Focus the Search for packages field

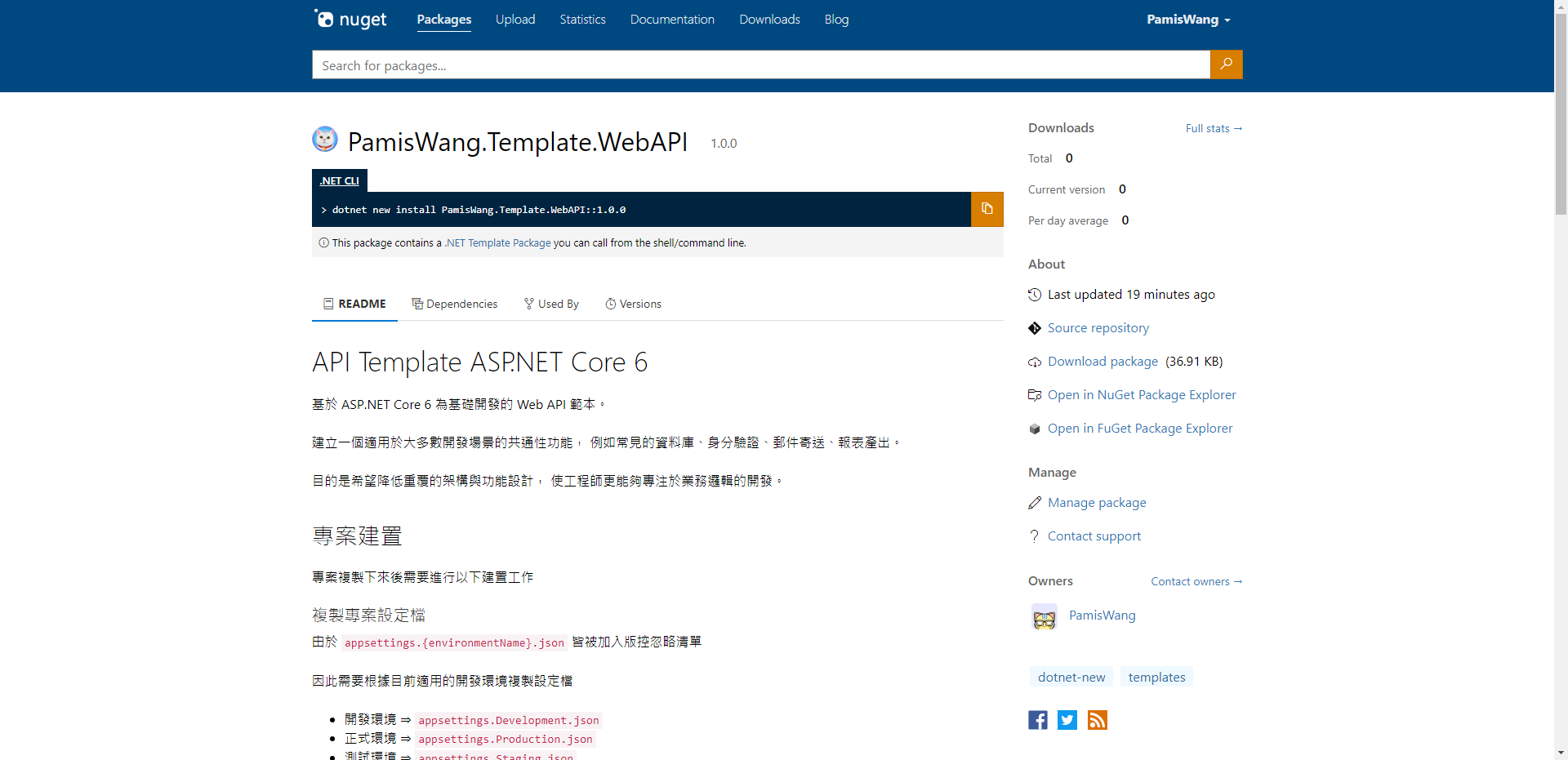pyautogui.click(x=761, y=64)
